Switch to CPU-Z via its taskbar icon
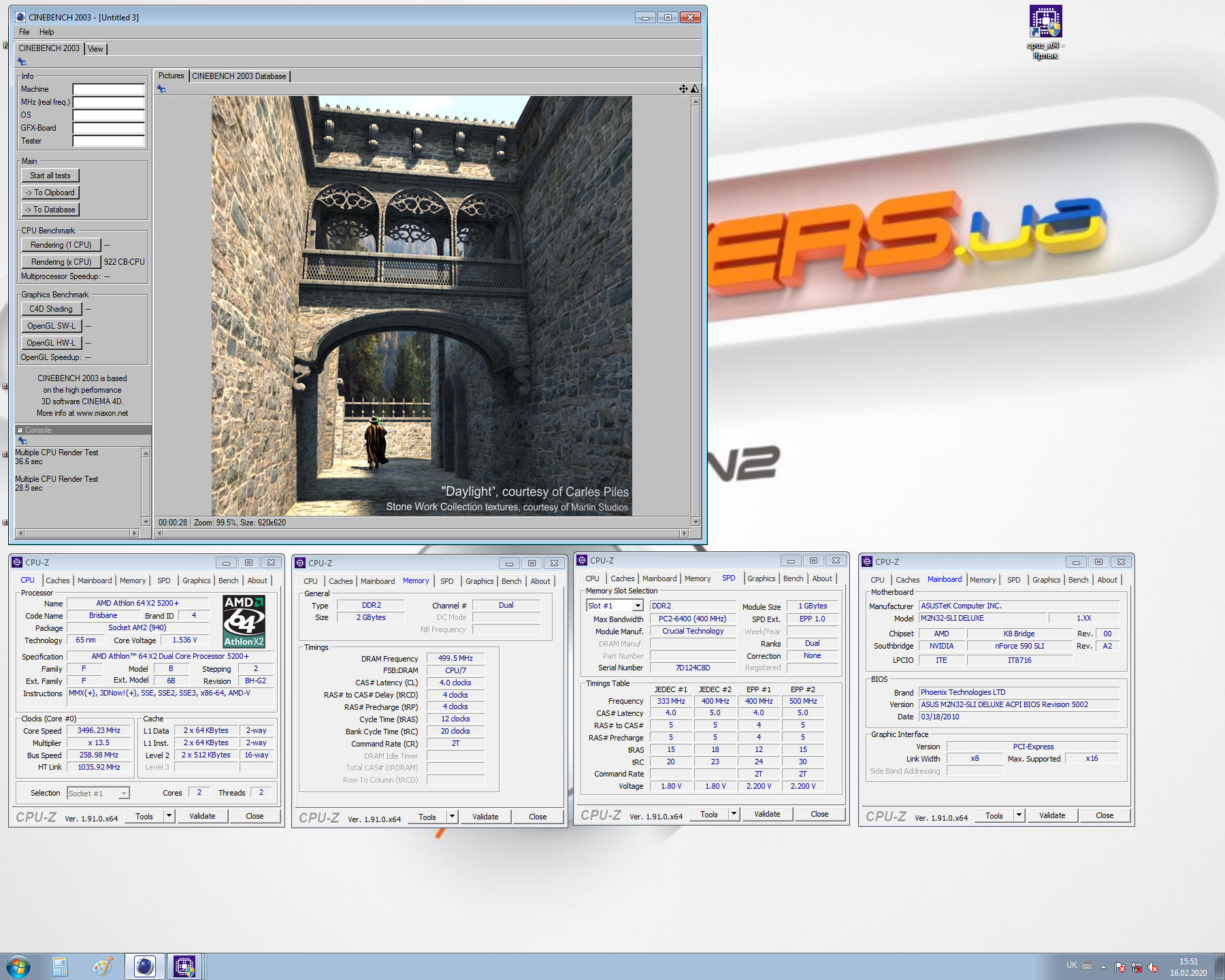 (x=184, y=966)
